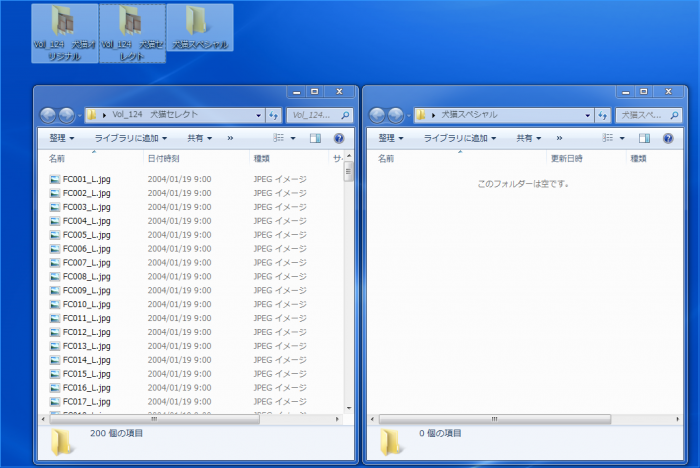Toggle preview pane in 犬猫セレクト window
This screenshot has height=468, width=700.
(x=315, y=138)
